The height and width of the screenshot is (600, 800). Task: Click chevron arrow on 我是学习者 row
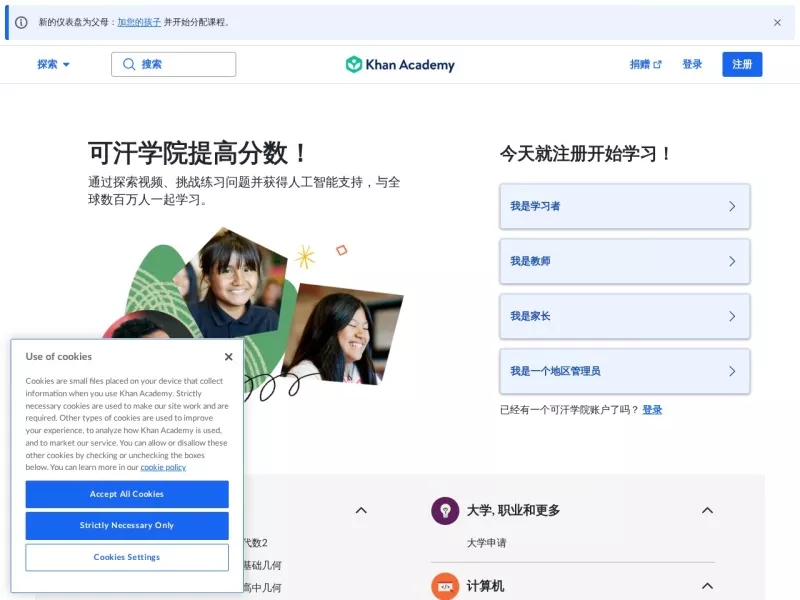point(732,206)
